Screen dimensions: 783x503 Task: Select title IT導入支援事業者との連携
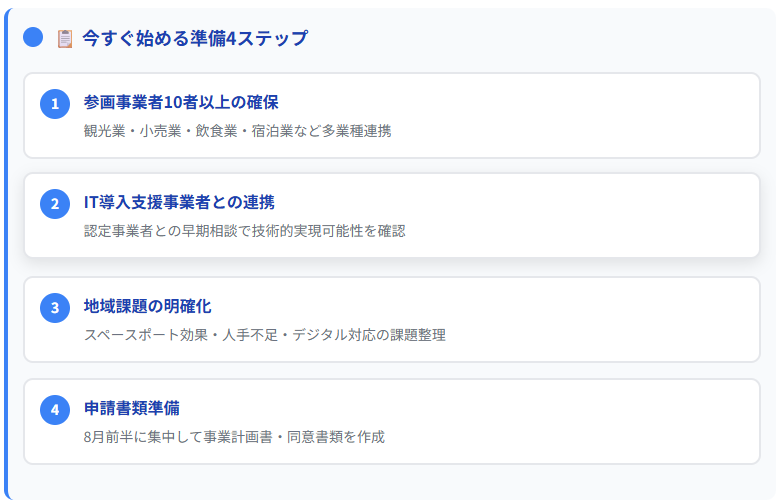coord(179,202)
